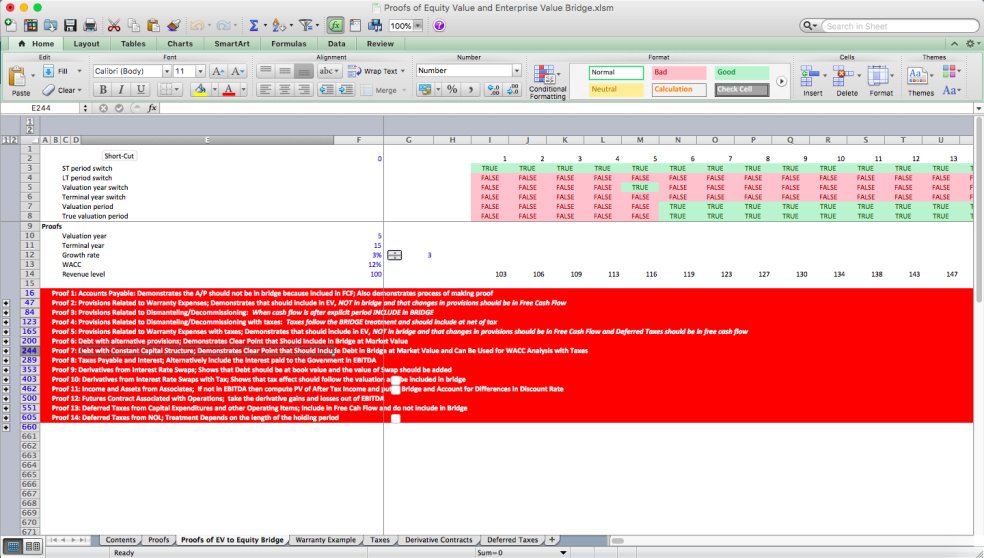Screen dimensions: 984x558
Task: Click the Insert cells icon
Action: (x=812, y=78)
